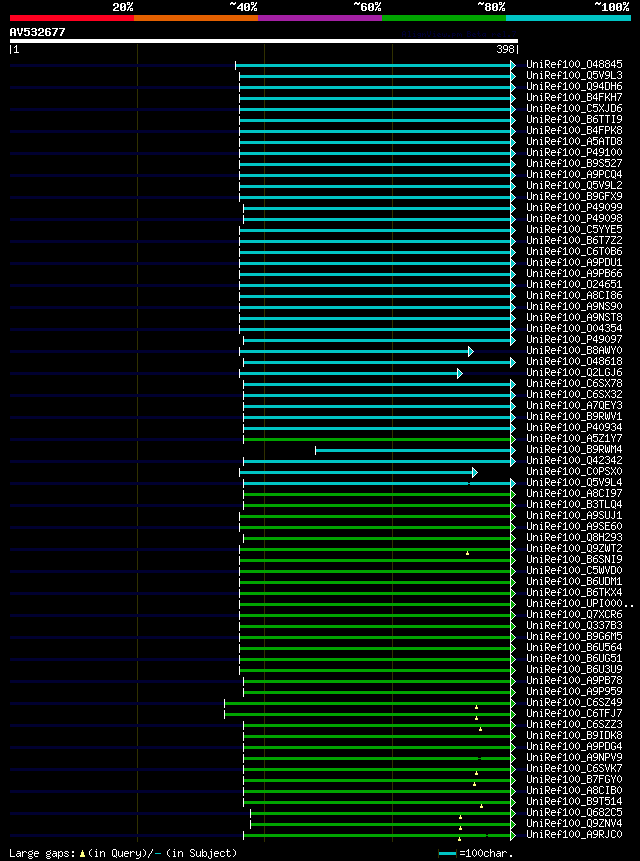Viewport: 640px width, 861px height.
Task: Select hit UniRef100_P49099
Action: click(574, 207)
